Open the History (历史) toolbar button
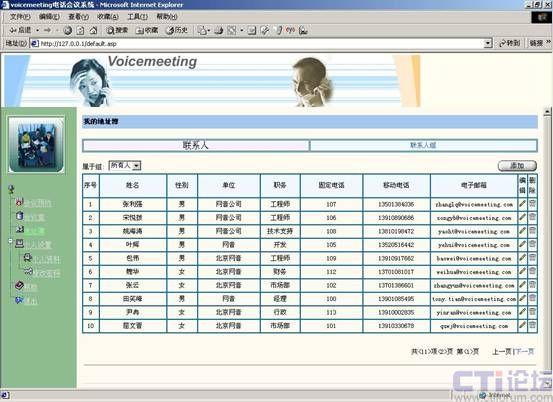This screenshot has width=553, height=402. tap(177, 31)
